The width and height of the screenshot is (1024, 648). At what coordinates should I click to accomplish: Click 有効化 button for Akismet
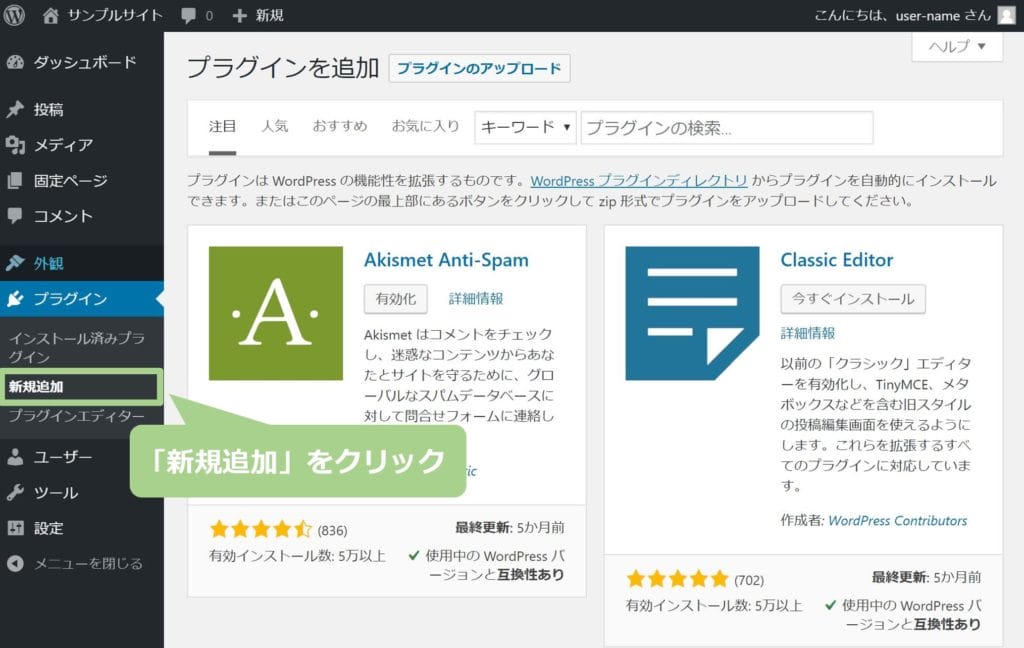[396, 299]
